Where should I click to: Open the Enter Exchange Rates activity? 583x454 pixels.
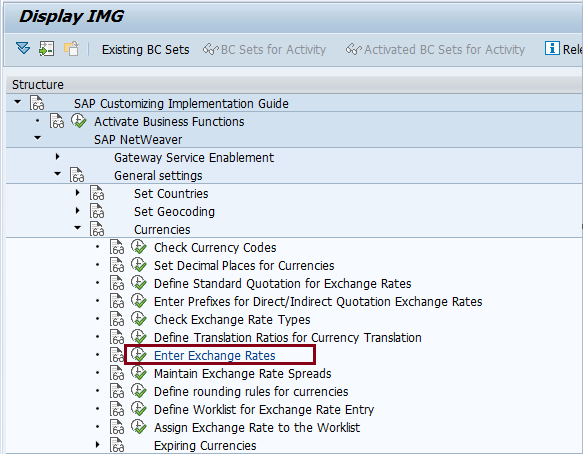point(215,356)
